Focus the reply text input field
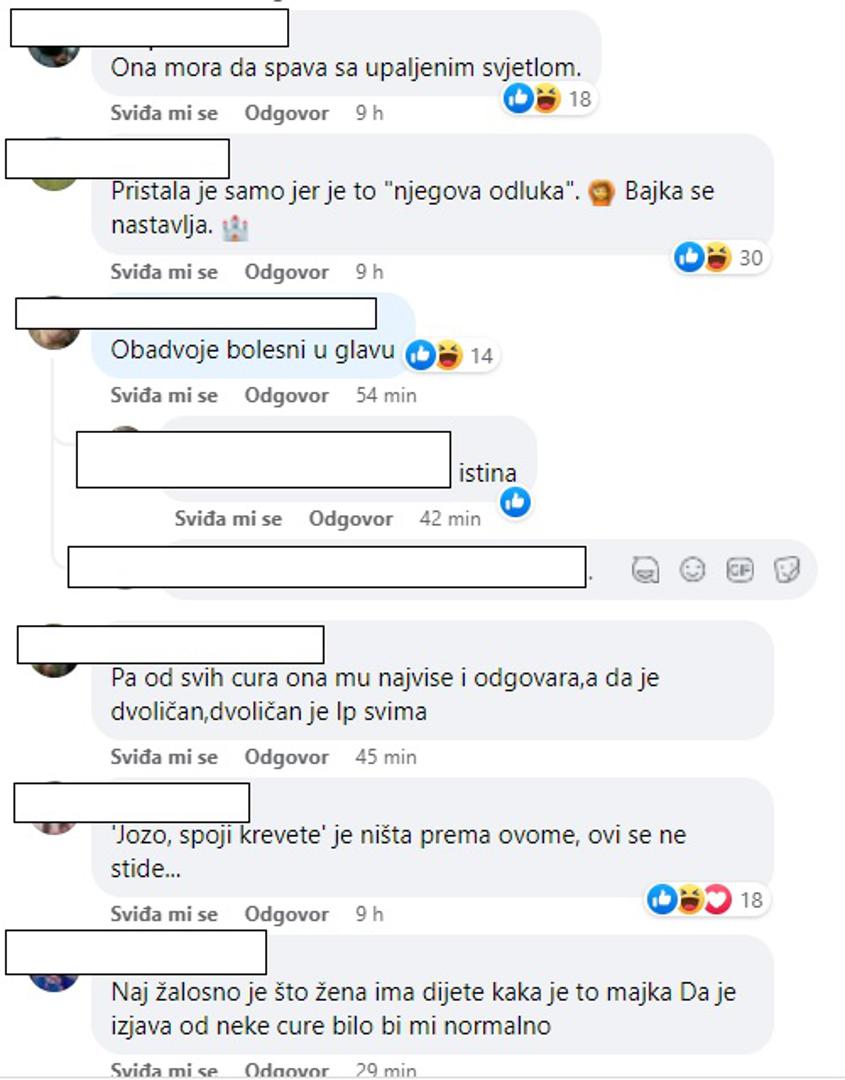Viewport: 845px width, 1080px height. coord(393,570)
